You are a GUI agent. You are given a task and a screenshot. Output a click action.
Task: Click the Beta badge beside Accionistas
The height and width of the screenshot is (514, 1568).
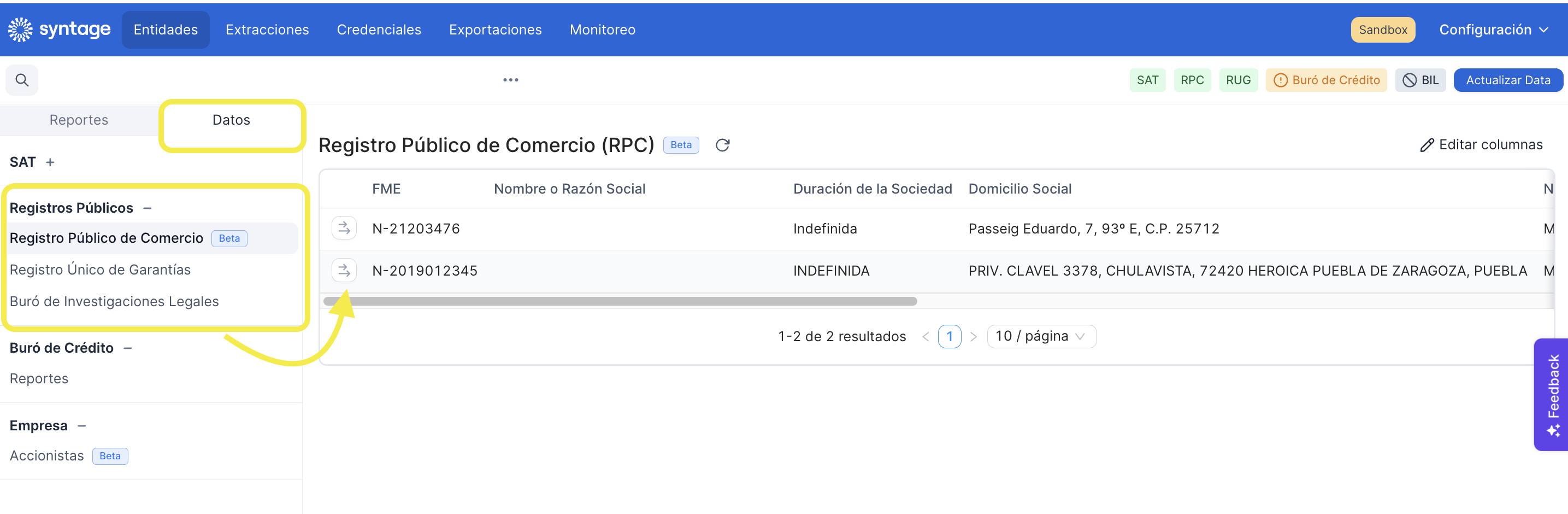click(x=110, y=456)
